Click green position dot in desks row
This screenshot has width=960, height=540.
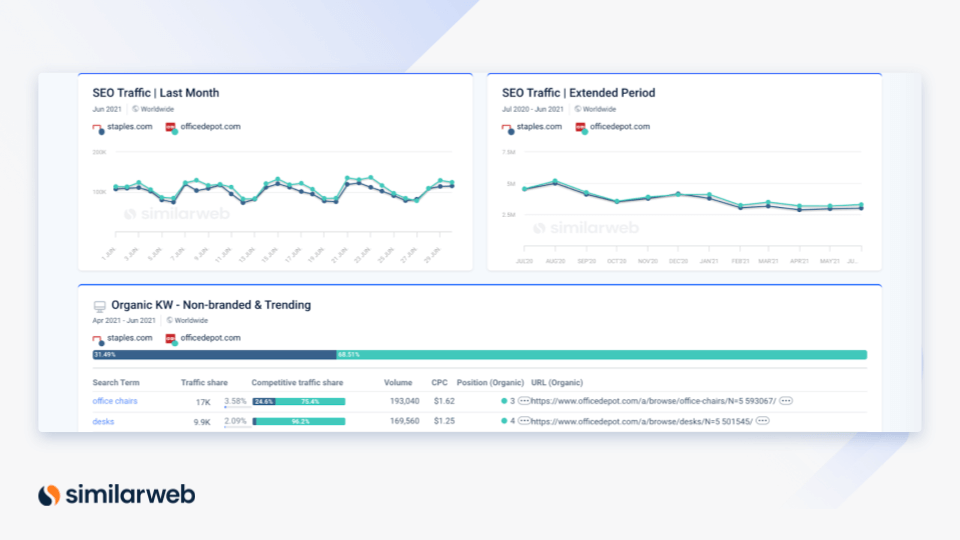pos(504,421)
